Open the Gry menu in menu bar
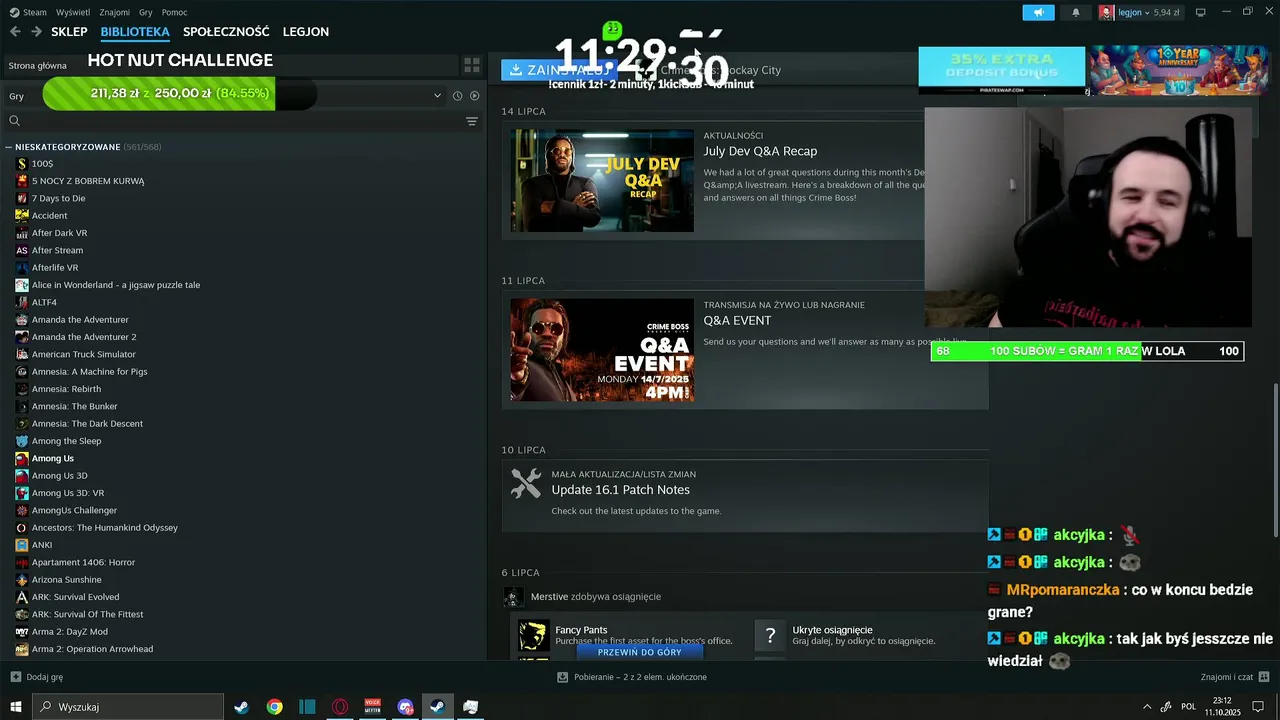Screen dimensions: 1280x720 point(146,12)
